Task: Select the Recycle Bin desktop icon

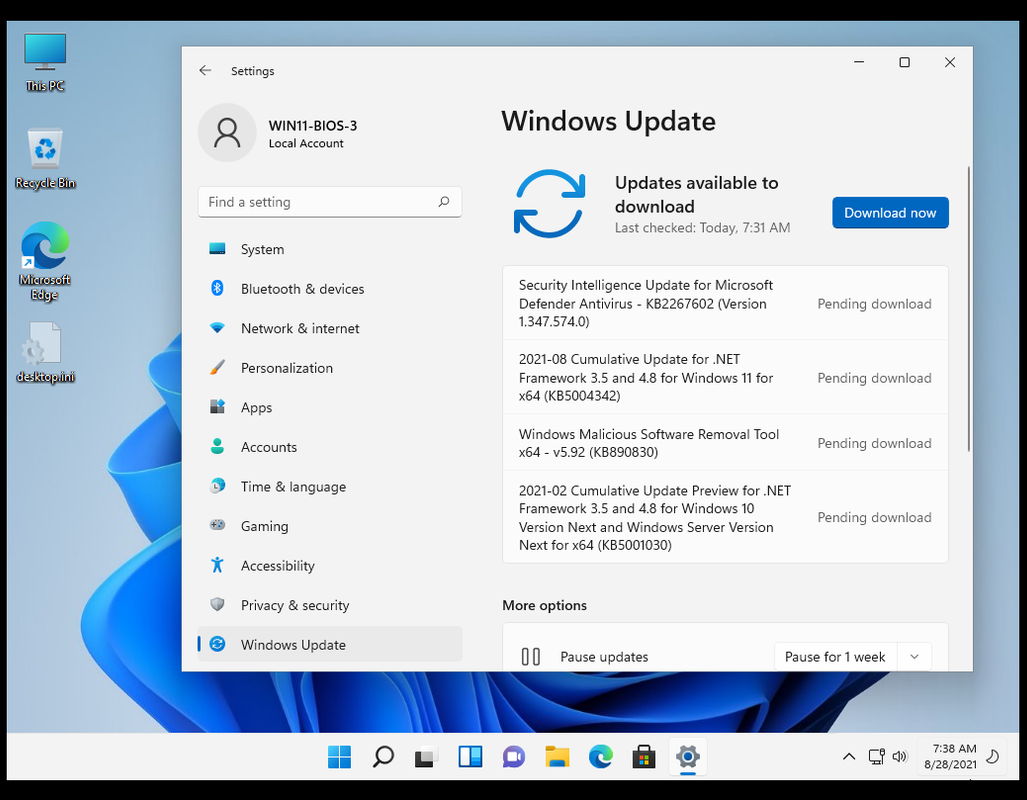Action: click(x=45, y=159)
